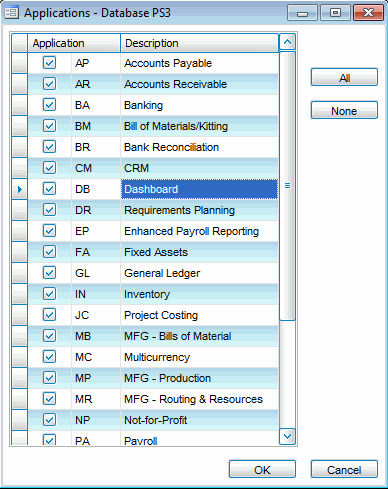388x489 pixels.
Task: Select the MFG - Bills of Material cell
Action: (x=199, y=336)
